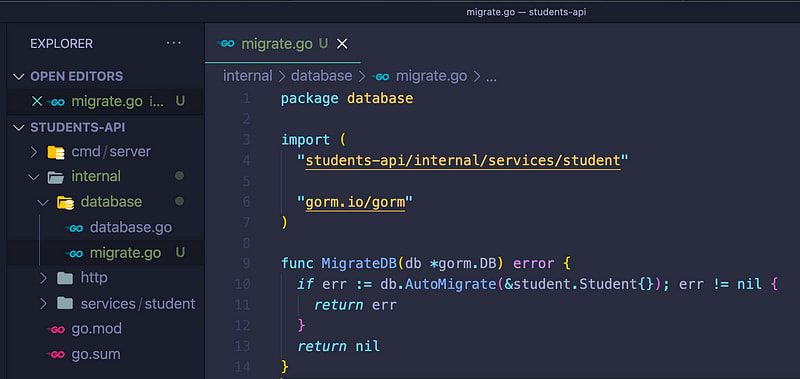Expand the cmd/server folder chevron
Screen dimensions: 800x379
coord(34,152)
